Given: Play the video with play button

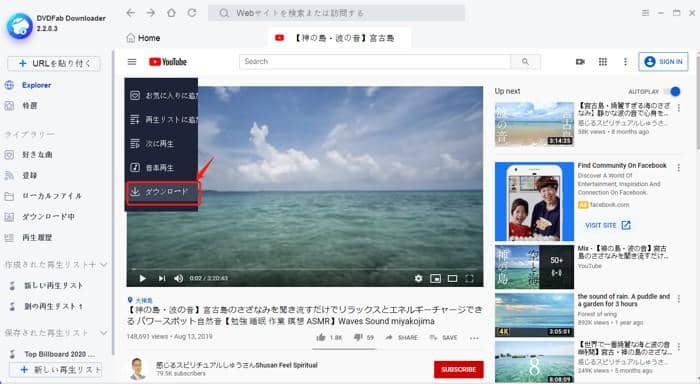Looking at the screenshot, I should click(142, 279).
